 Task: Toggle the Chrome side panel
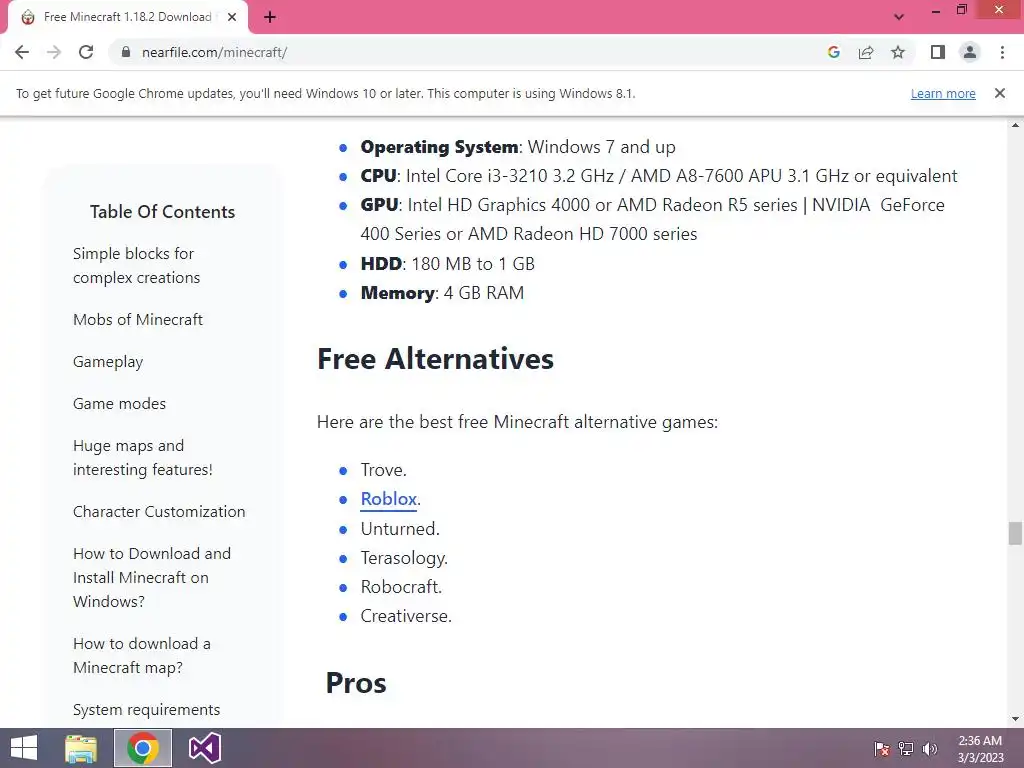click(x=938, y=52)
